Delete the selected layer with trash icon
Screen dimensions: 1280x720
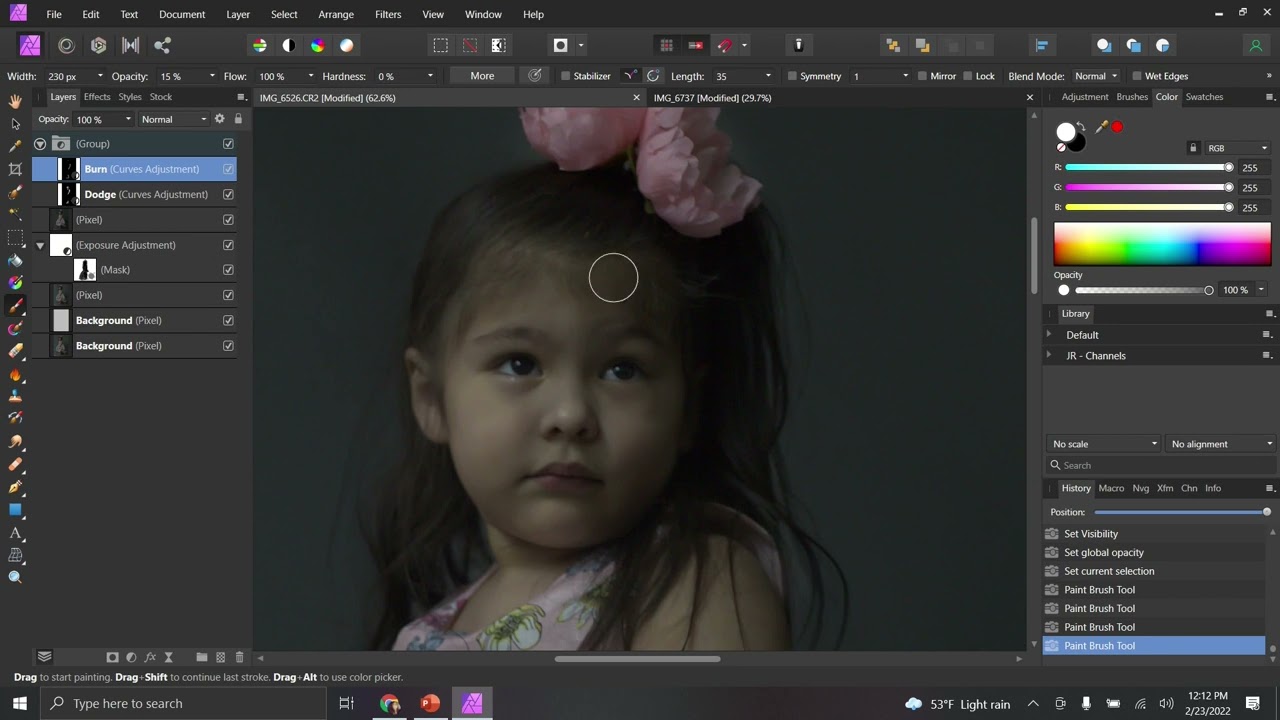[239, 657]
